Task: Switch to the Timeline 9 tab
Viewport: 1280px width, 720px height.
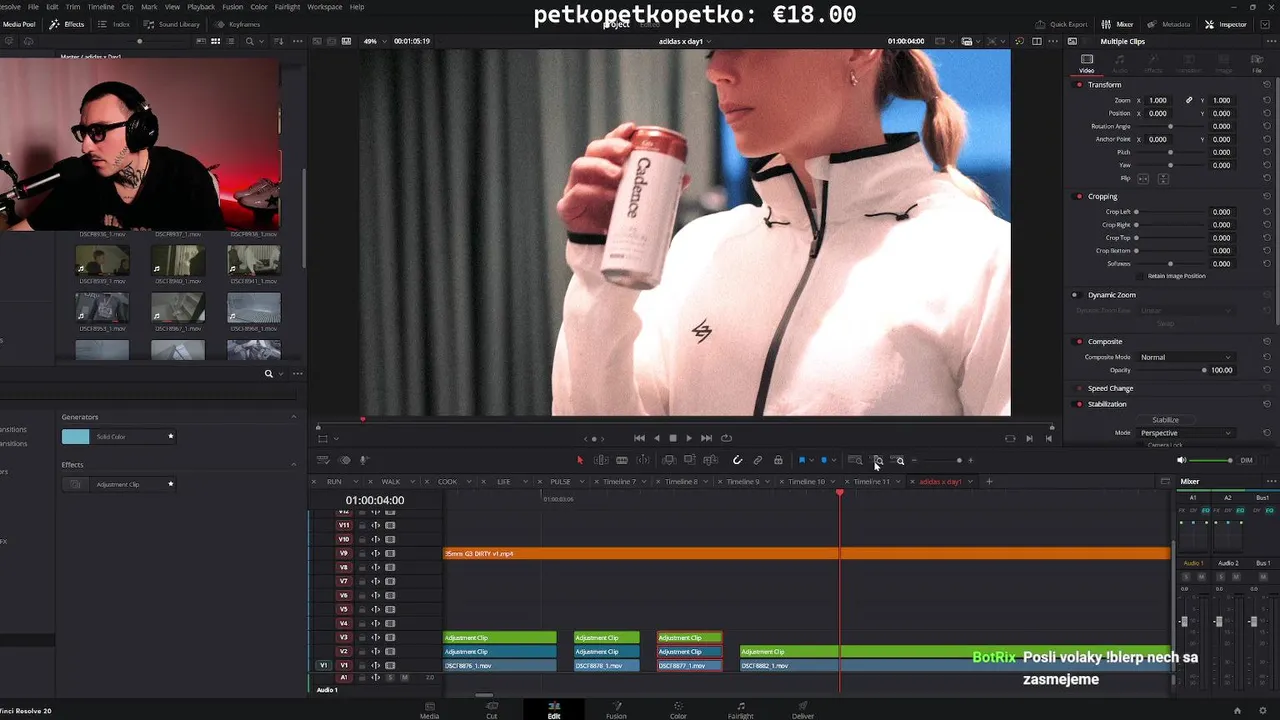Action: pos(742,482)
